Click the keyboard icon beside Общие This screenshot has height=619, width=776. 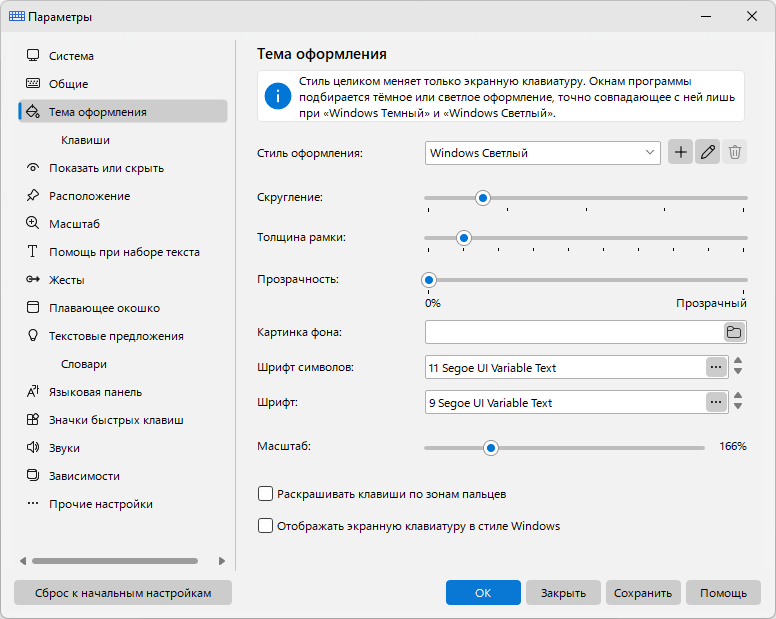(x=33, y=83)
